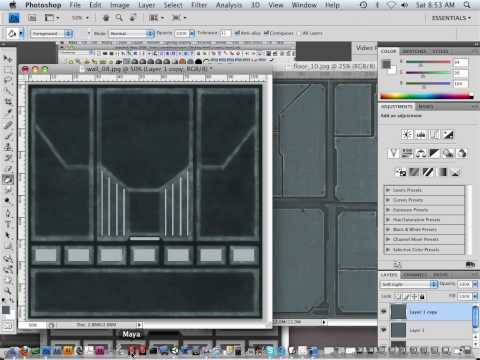Select the Pen tool

tap(7, 213)
